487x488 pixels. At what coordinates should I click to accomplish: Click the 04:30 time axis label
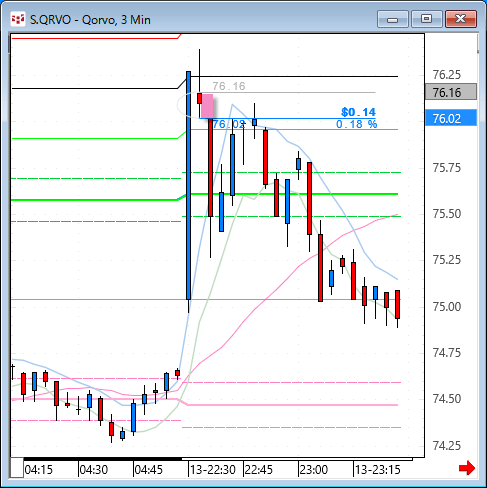94,470
